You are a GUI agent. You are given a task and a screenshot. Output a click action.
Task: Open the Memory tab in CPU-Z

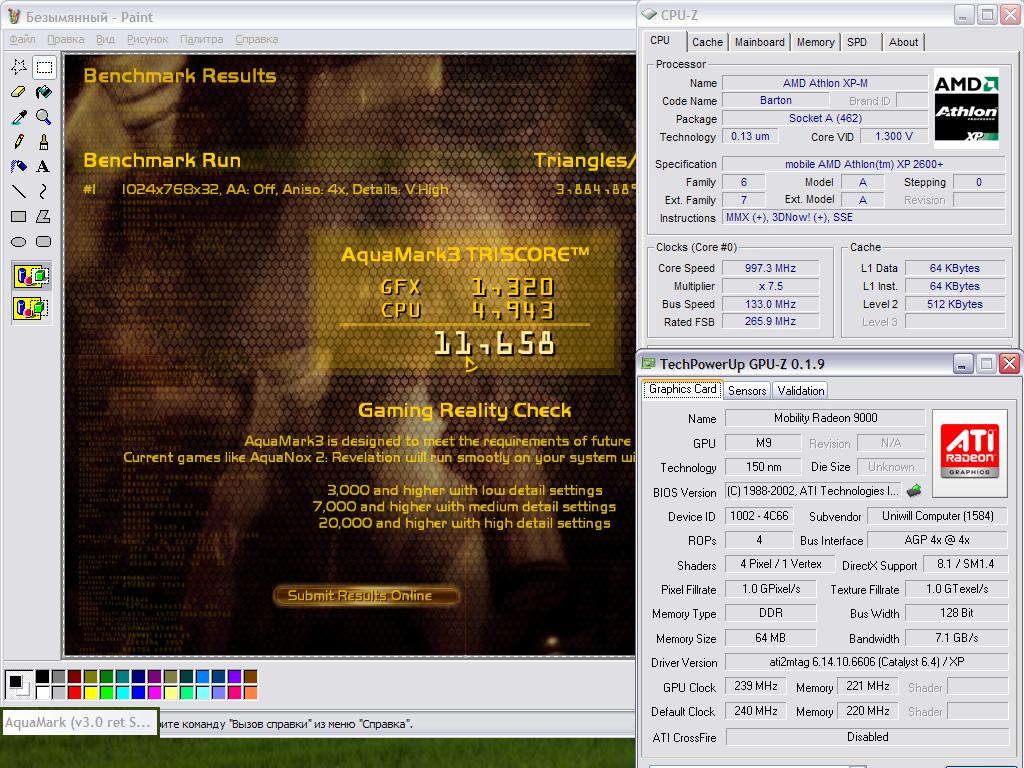(815, 42)
